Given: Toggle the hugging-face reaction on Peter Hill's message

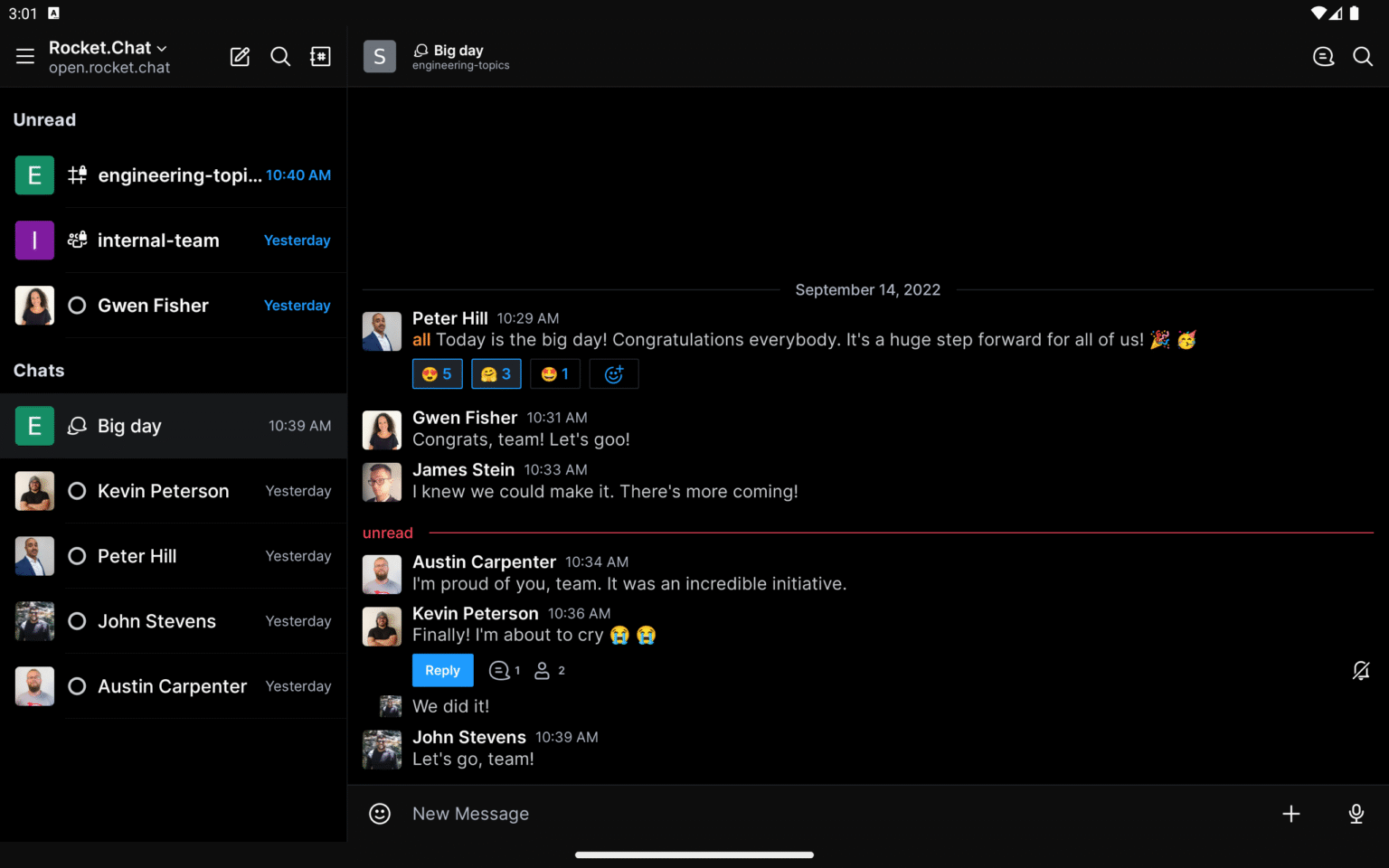Looking at the screenshot, I should 496,373.
